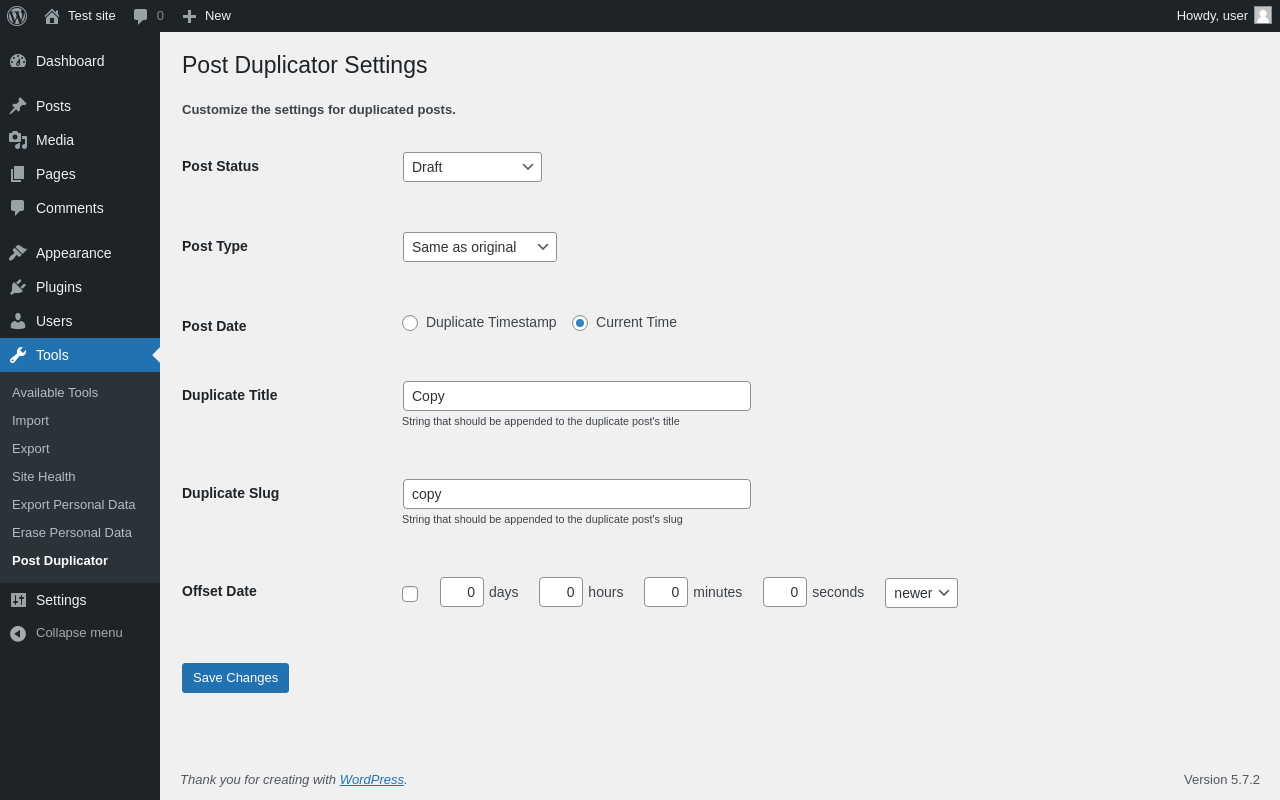Viewport: 1280px width, 800px height.
Task: Click the WordPress logo icon
Action: point(17,16)
